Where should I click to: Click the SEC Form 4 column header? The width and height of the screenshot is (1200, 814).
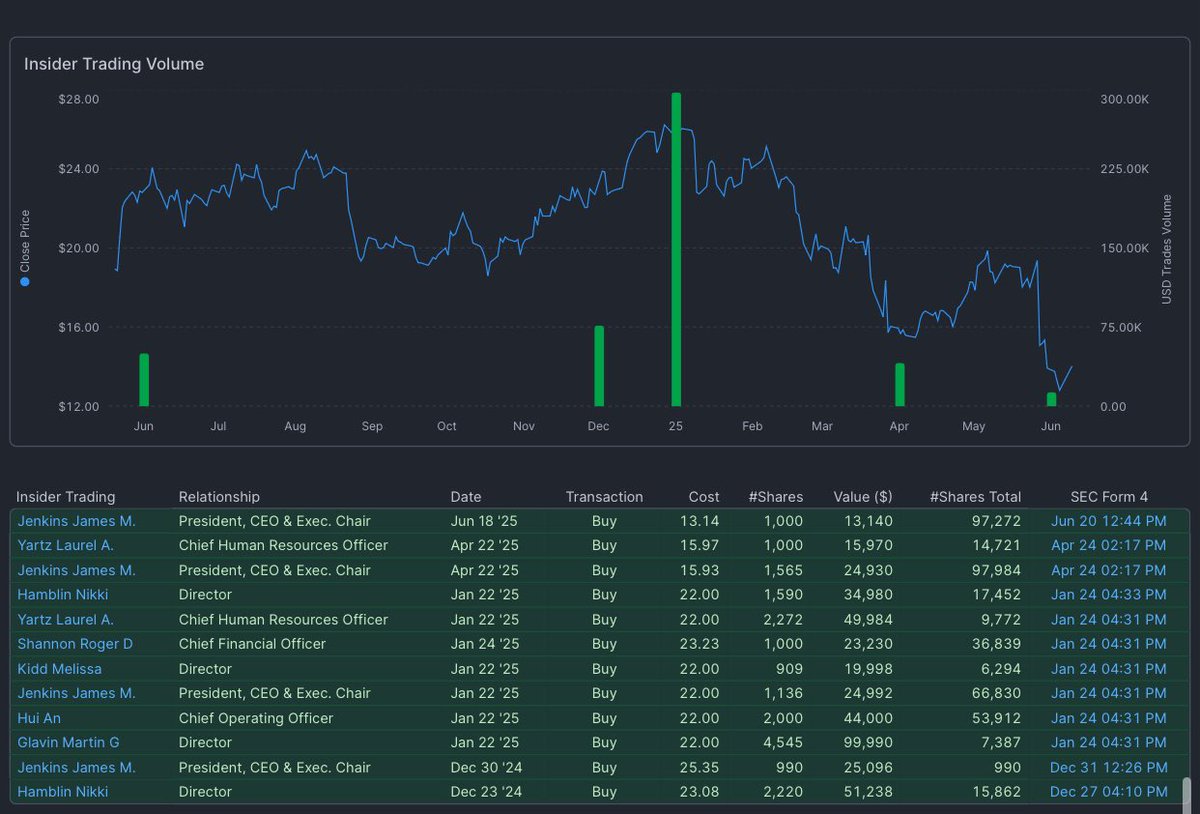click(x=1109, y=496)
